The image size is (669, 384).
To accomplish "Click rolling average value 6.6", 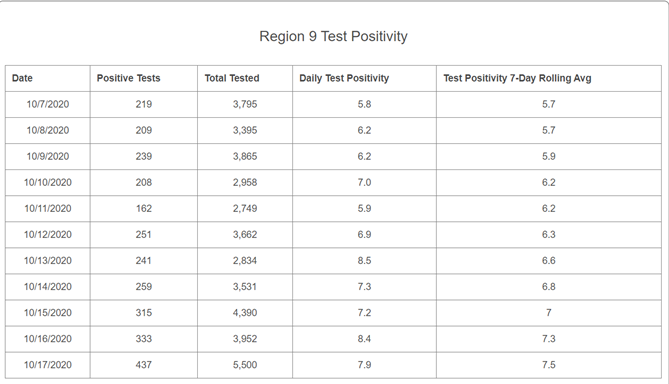I will click(549, 261).
